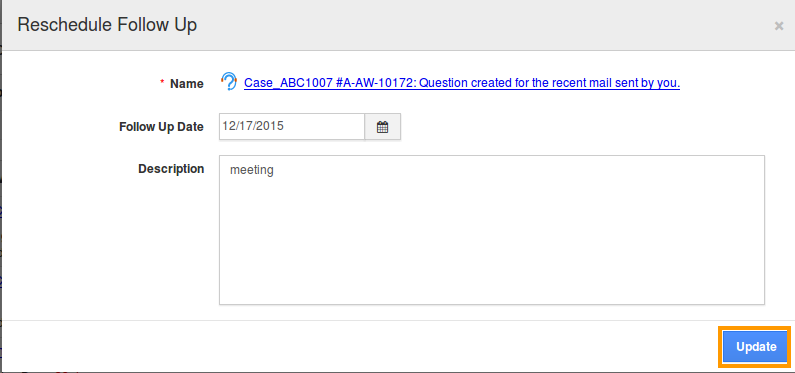This screenshot has width=795, height=373.
Task: Close the Reschedule Follow Up dialog
Action: point(779,26)
